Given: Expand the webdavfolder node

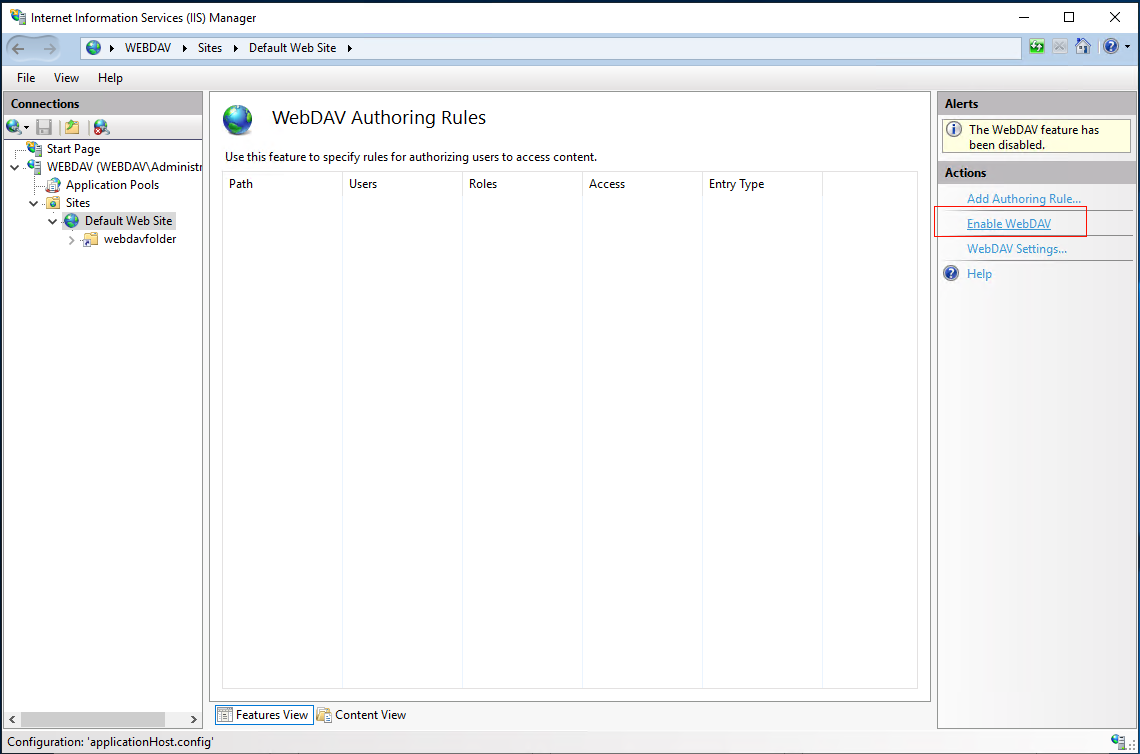Looking at the screenshot, I should [x=71, y=239].
